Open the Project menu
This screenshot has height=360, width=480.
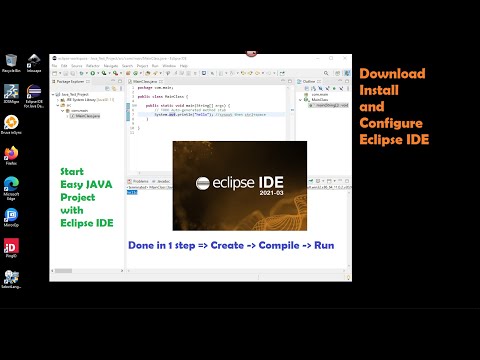coord(142,66)
